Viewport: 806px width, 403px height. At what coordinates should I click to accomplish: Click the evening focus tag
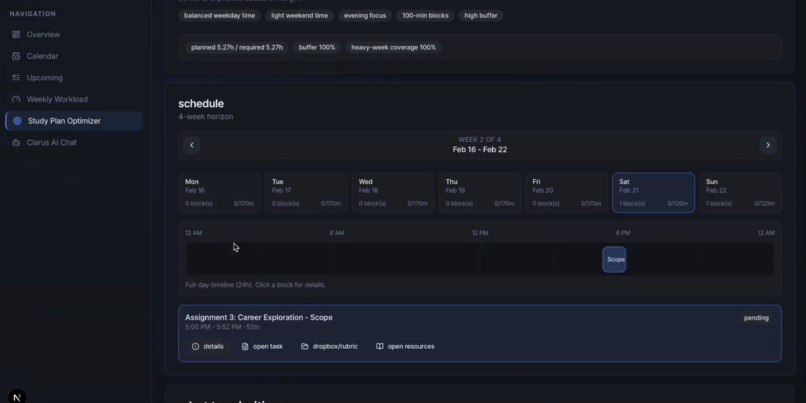click(365, 15)
